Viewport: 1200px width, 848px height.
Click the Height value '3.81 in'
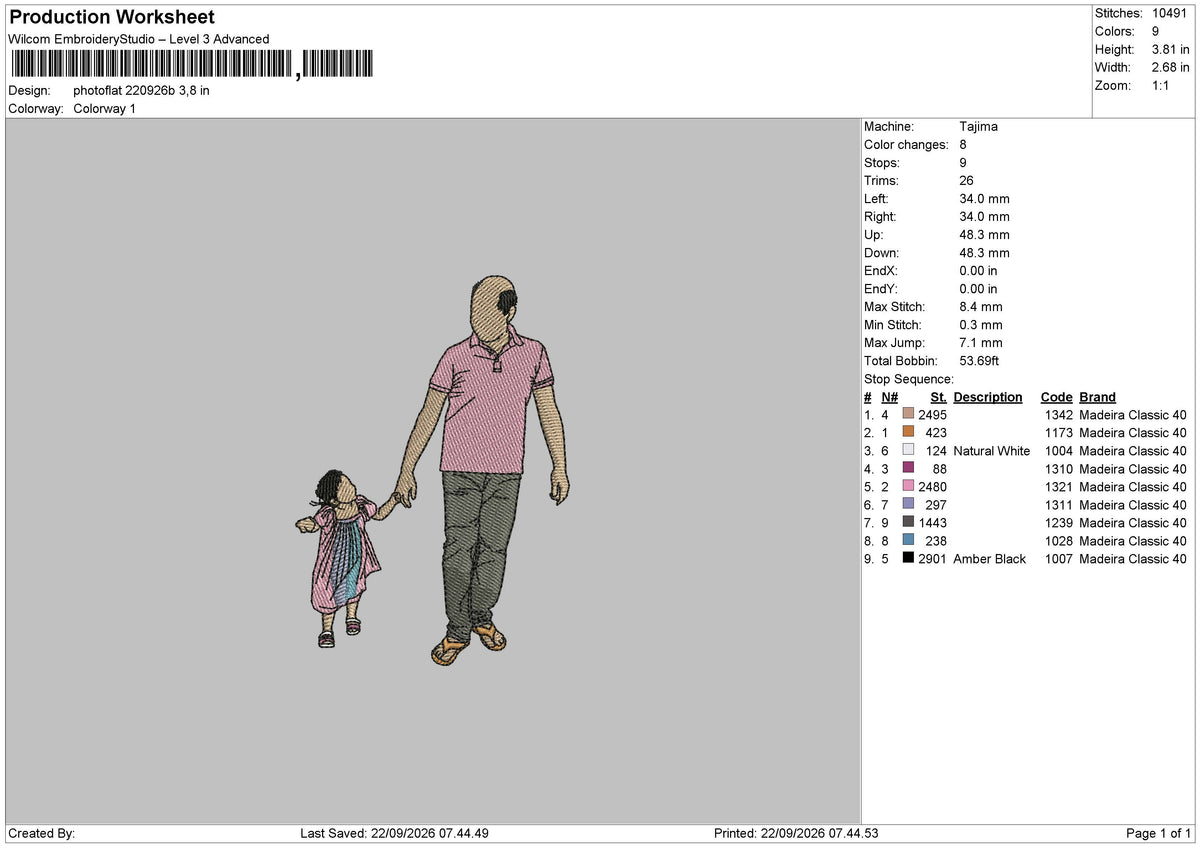coord(1171,49)
